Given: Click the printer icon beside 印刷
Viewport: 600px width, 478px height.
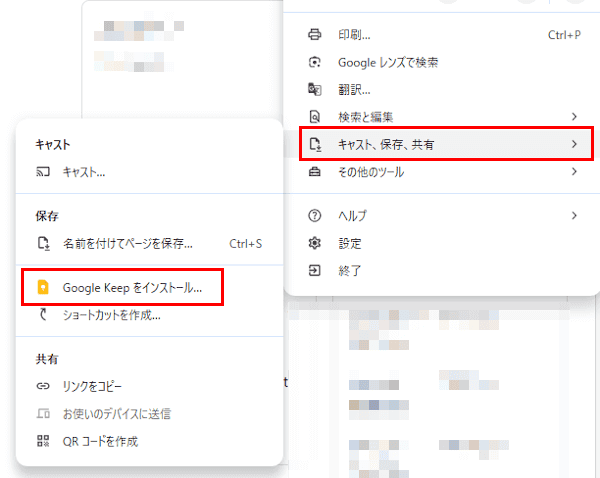Looking at the screenshot, I should 315,35.
